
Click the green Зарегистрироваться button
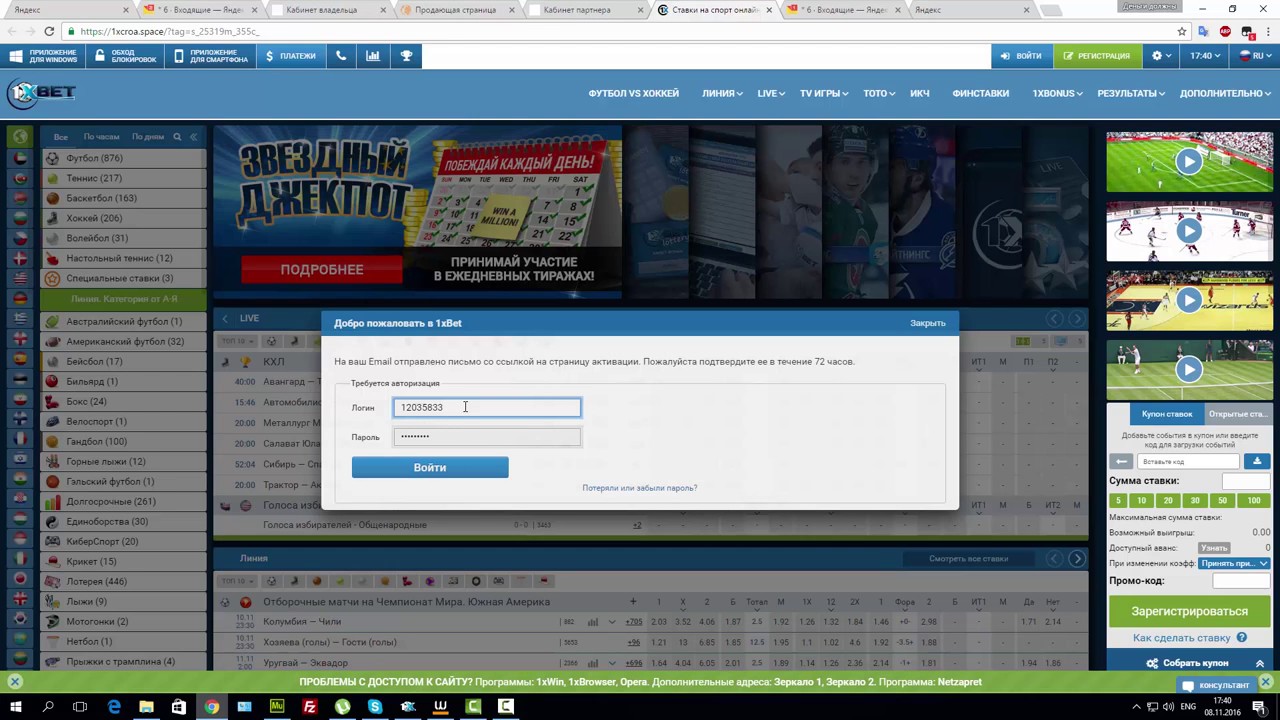[1189, 611]
